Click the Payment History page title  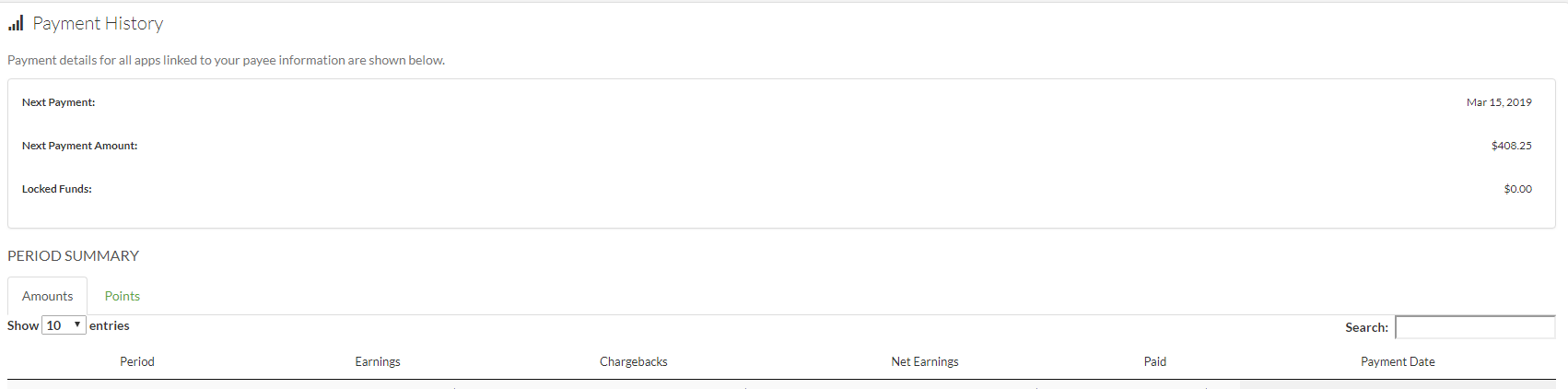coord(98,24)
